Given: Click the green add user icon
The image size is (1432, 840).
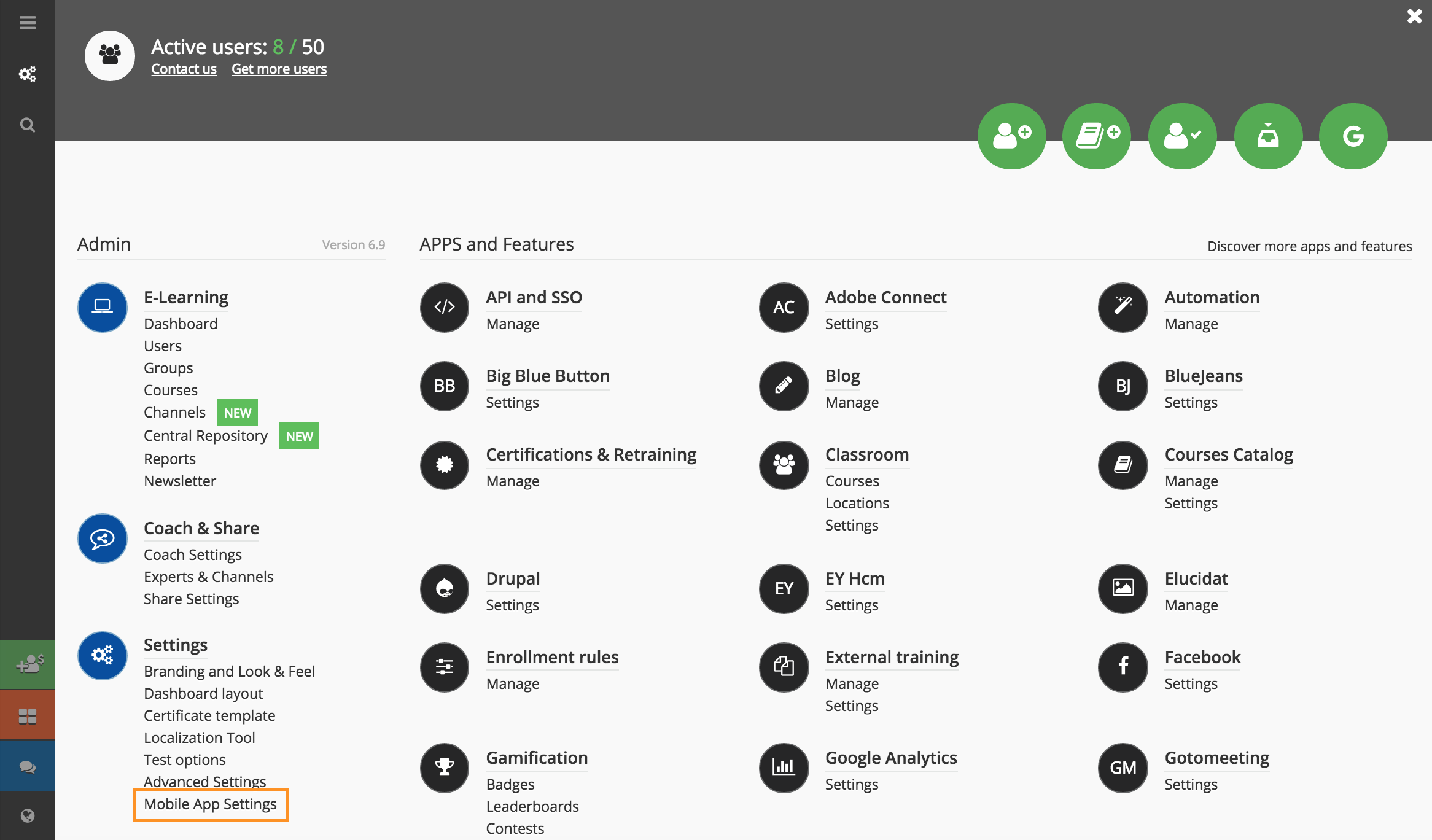Looking at the screenshot, I should click(1011, 136).
